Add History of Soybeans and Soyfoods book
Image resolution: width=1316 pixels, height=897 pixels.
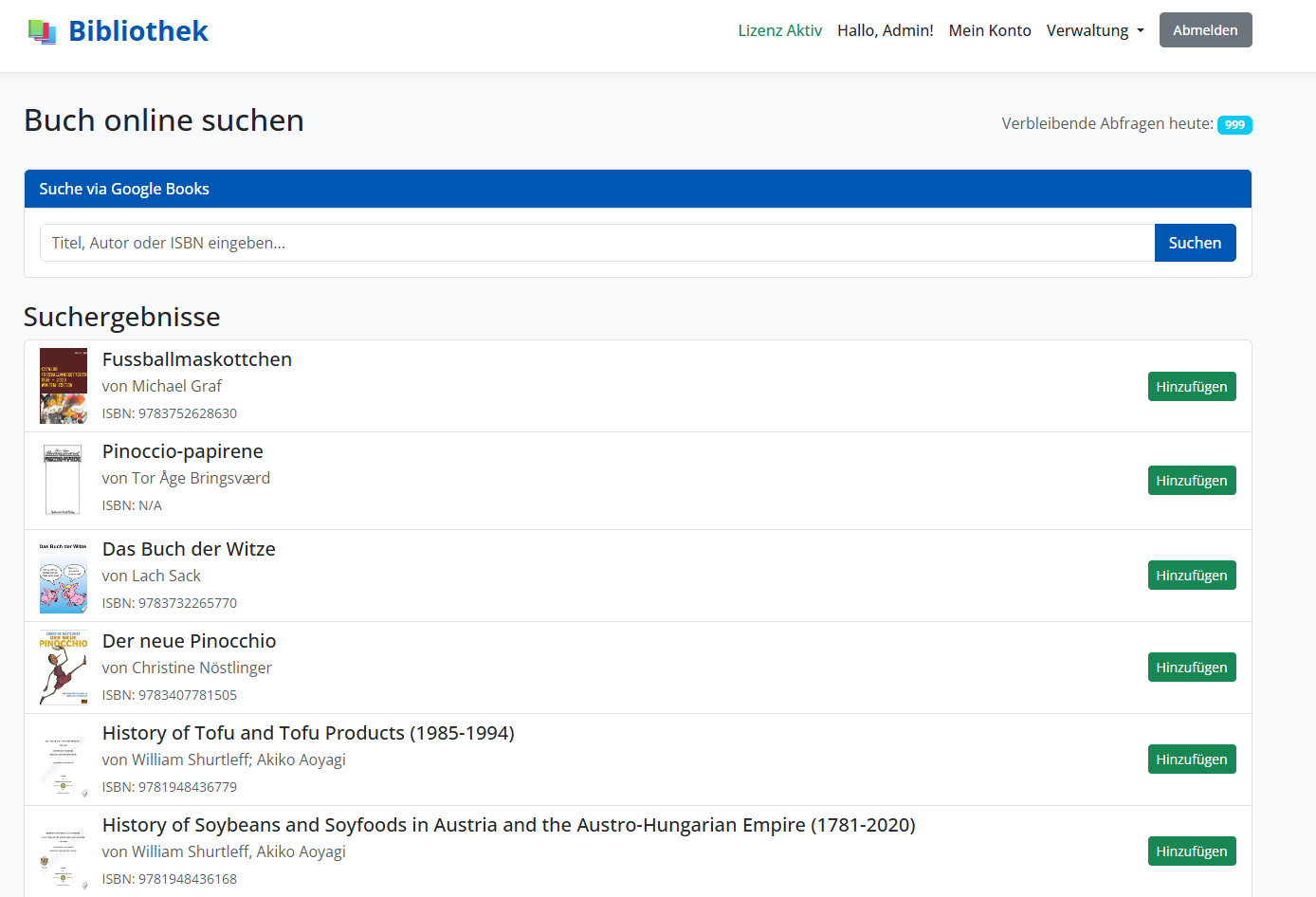[1192, 851]
